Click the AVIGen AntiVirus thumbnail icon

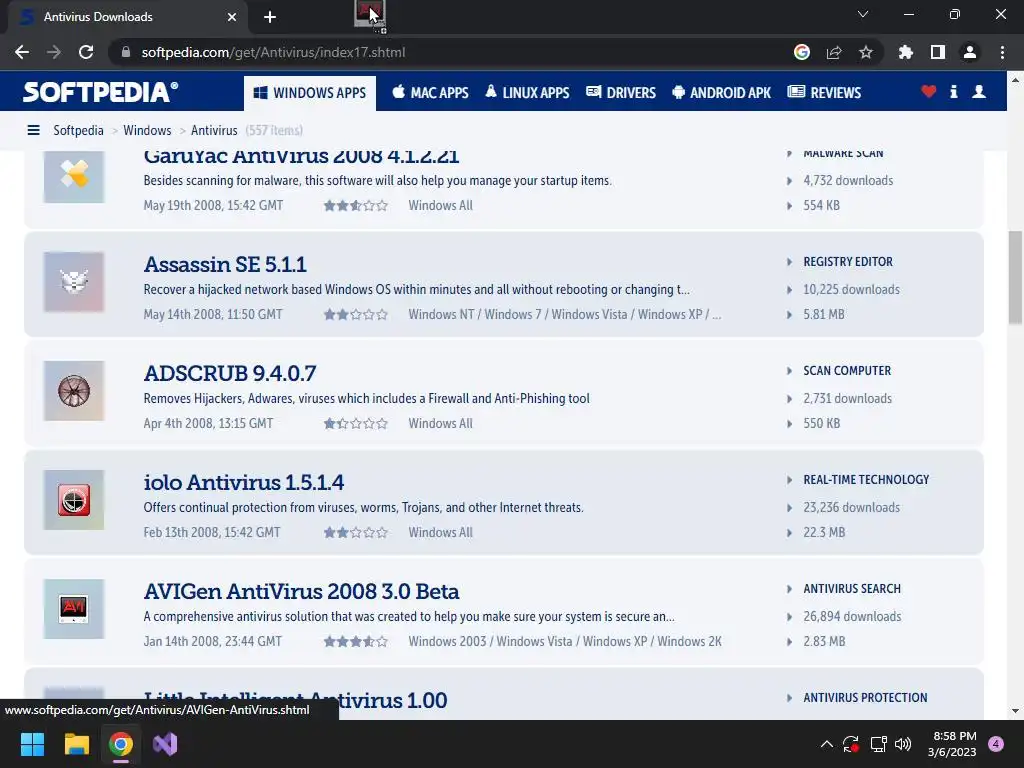tap(74, 609)
